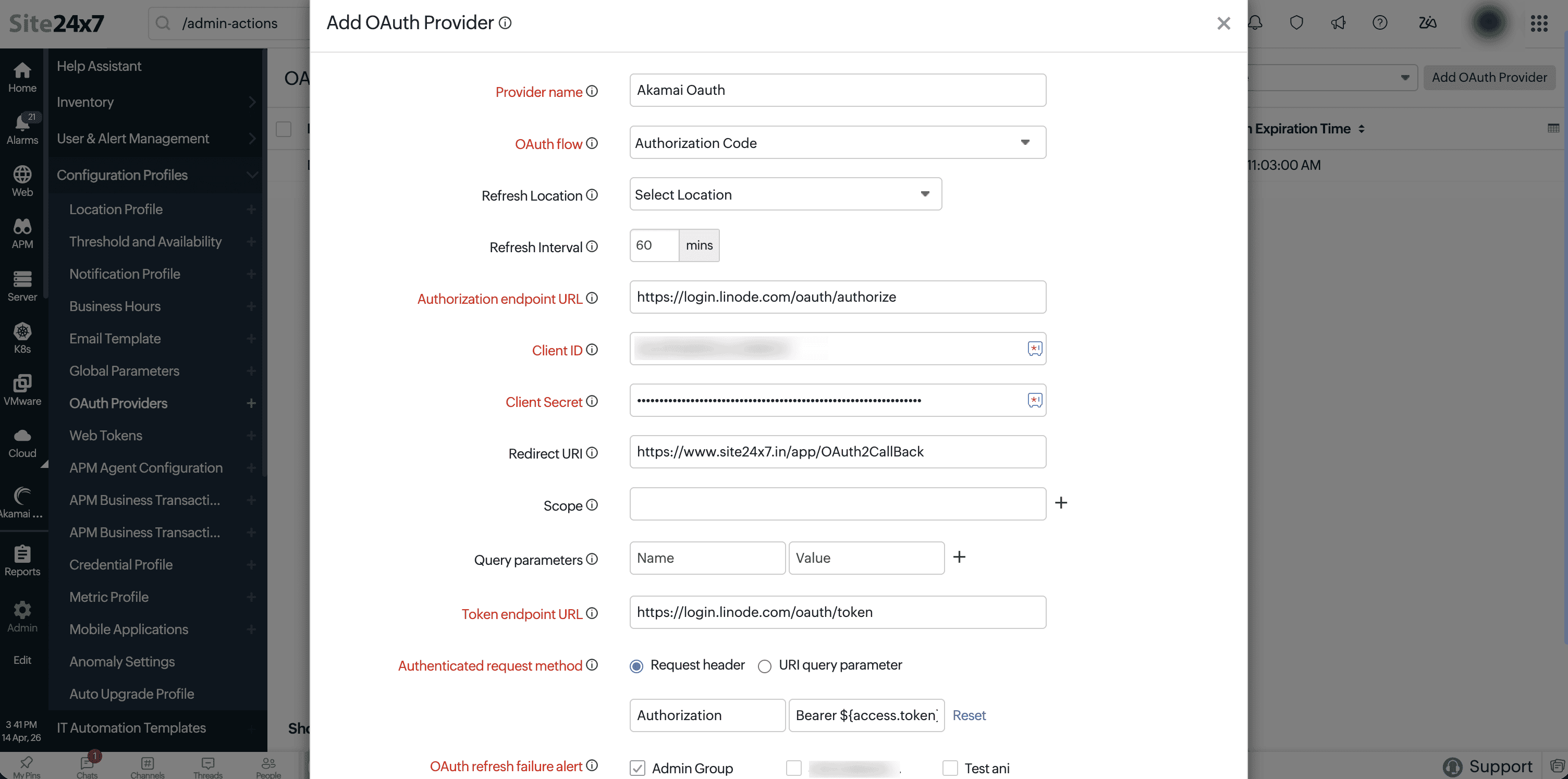Open Chats from the bottom bar

pyautogui.click(x=87, y=765)
